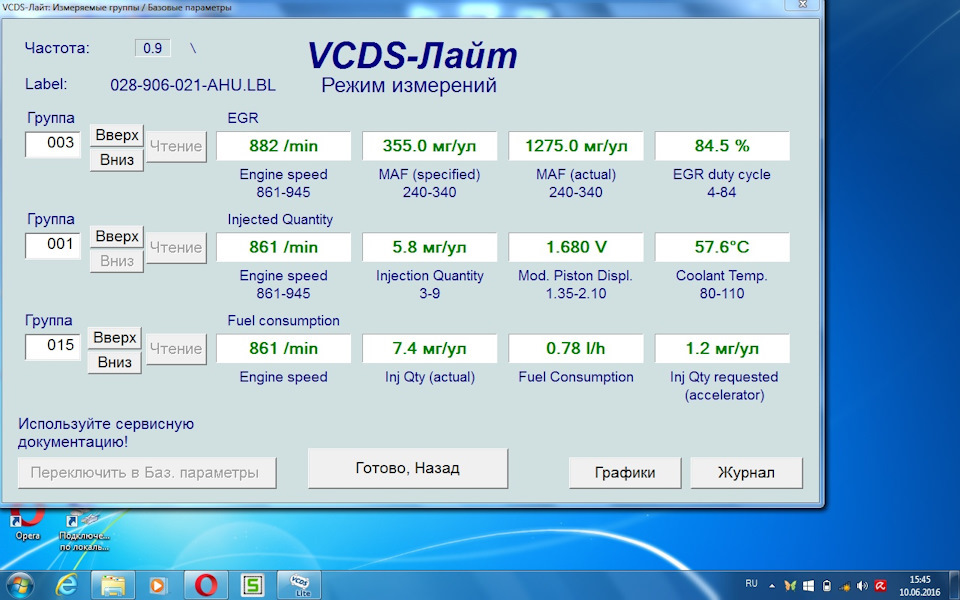Click Переключить в Баз. параметры button
Image resolution: width=960 pixels, height=600 pixels.
pyautogui.click(x=147, y=473)
